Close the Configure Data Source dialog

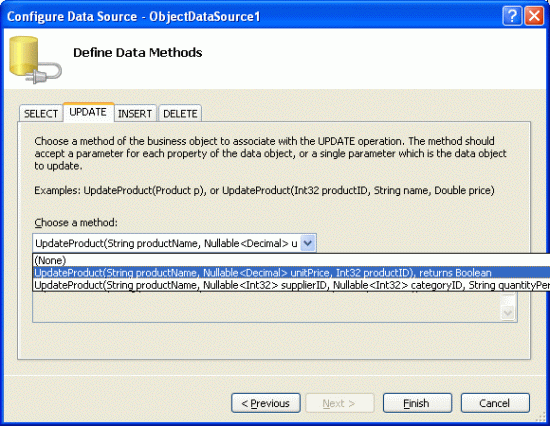click(534, 16)
